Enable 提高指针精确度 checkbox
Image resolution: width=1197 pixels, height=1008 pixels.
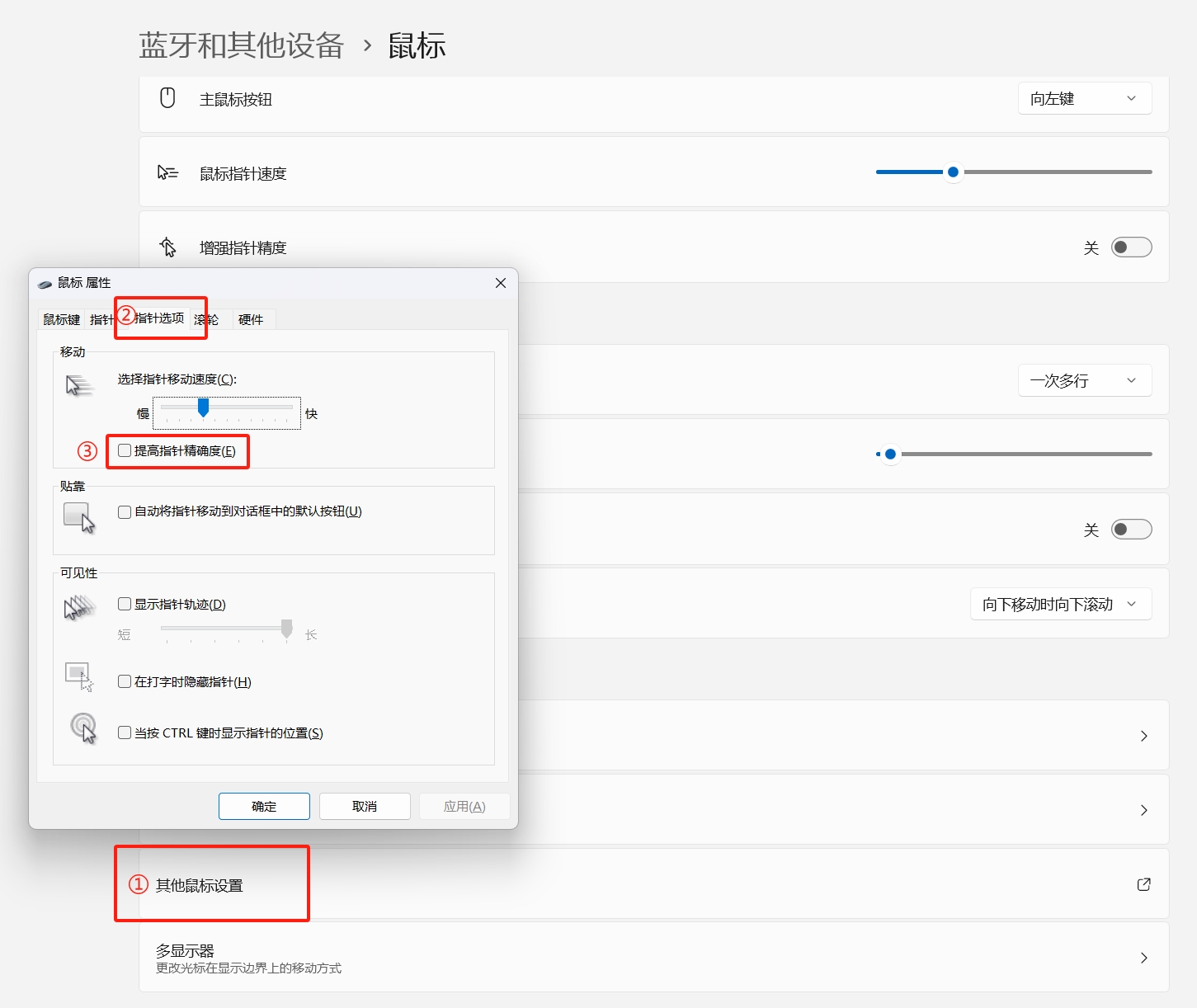pos(125,450)
